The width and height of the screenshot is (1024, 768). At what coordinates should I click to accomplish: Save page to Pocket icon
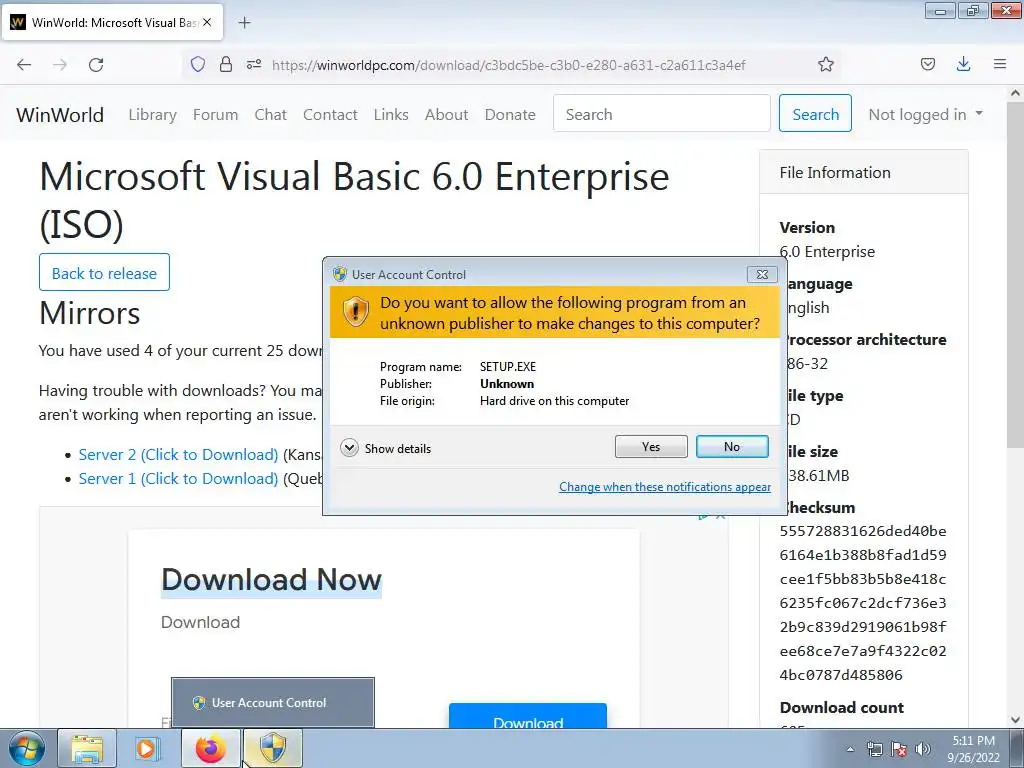[927, 64]
